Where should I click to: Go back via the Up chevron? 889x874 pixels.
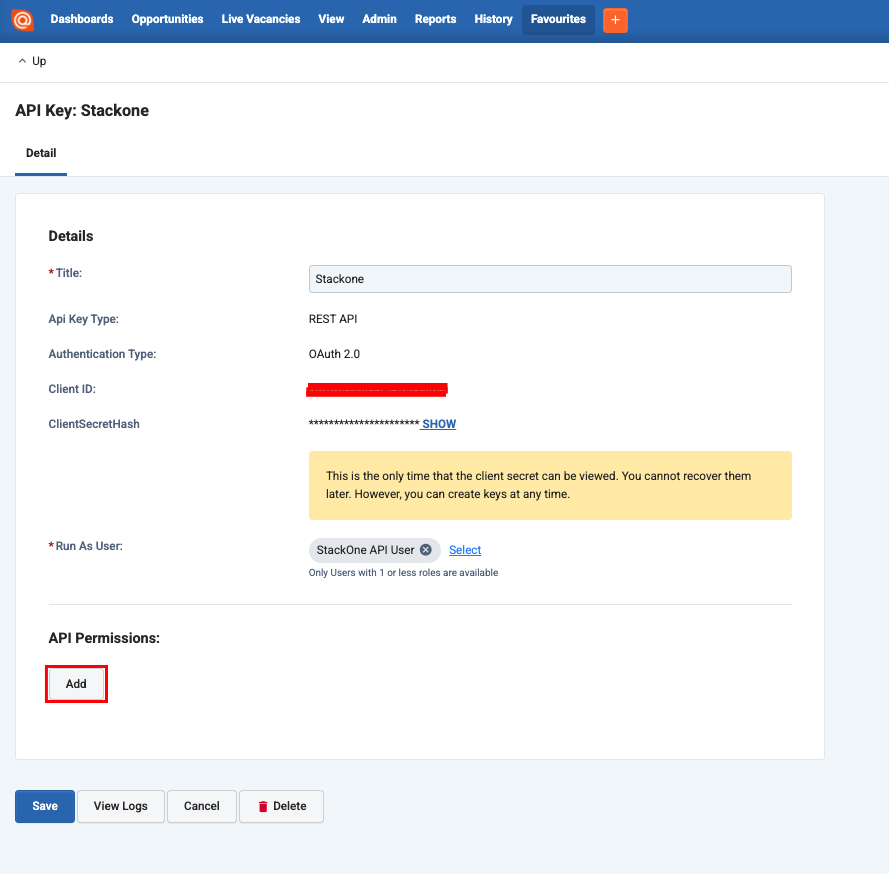[32, 61]
